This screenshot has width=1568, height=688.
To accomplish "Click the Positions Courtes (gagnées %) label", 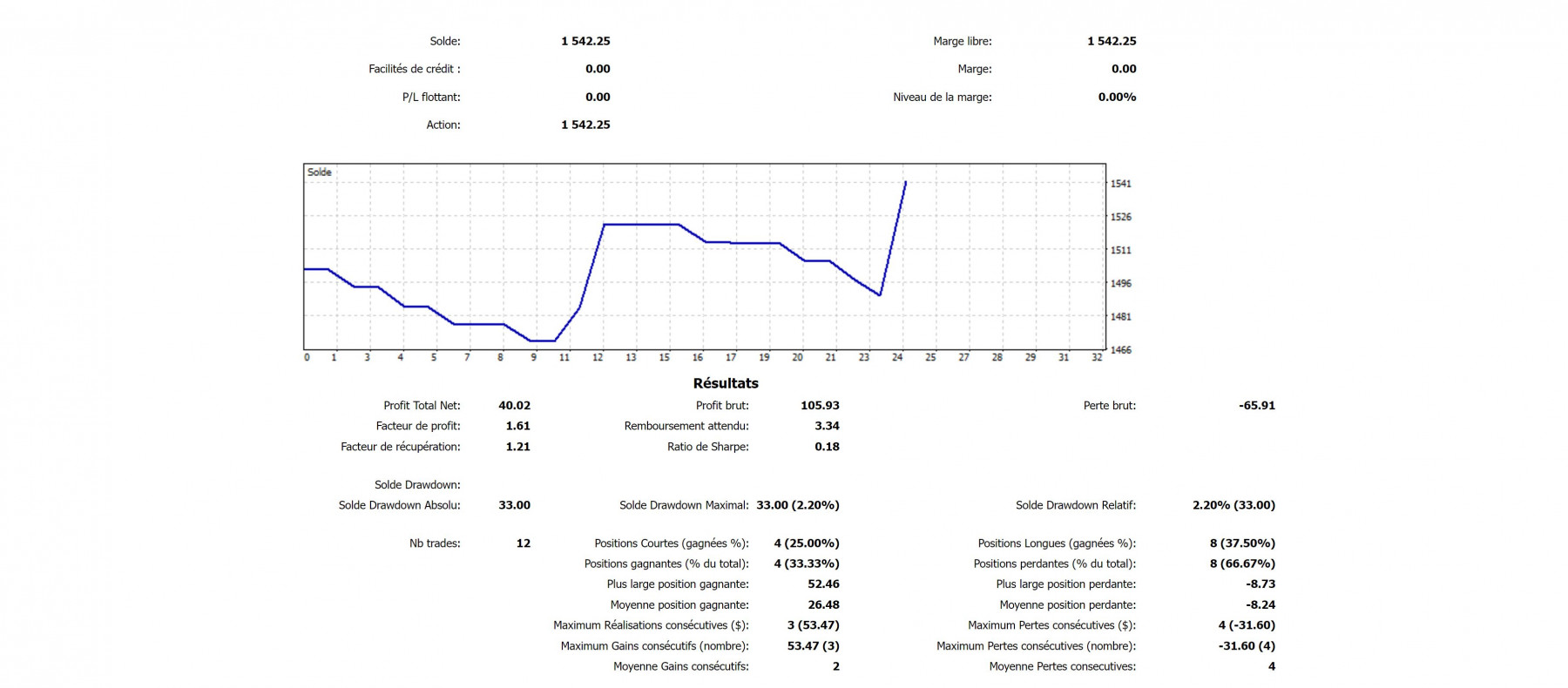I will click(672, 543).
